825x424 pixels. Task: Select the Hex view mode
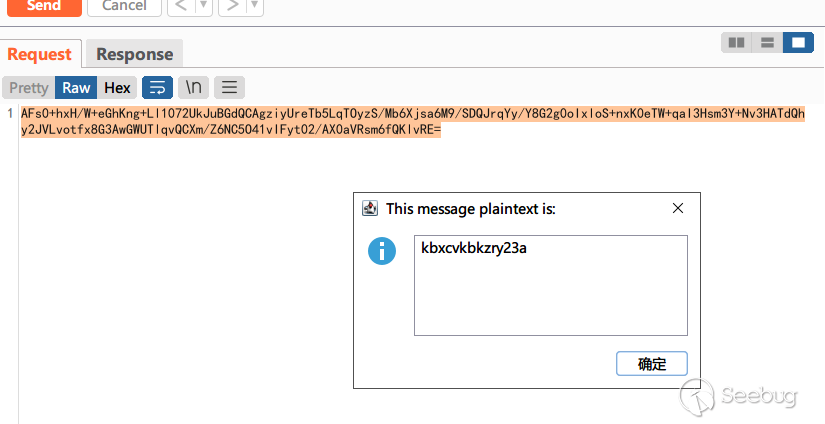pyautogui.click(x=117, y=87)
